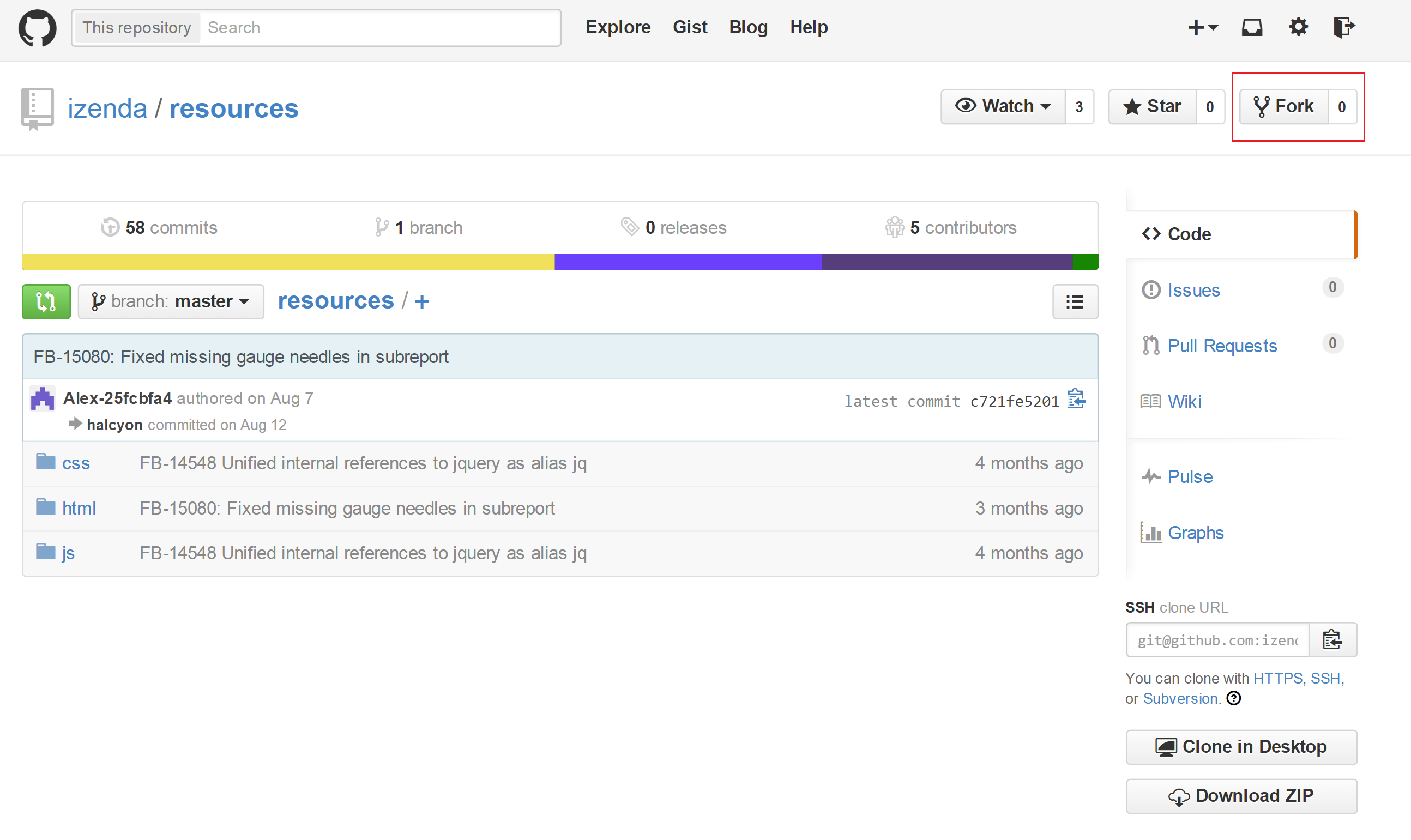Click the dark purple language bar segment

(x=948, y=262)
